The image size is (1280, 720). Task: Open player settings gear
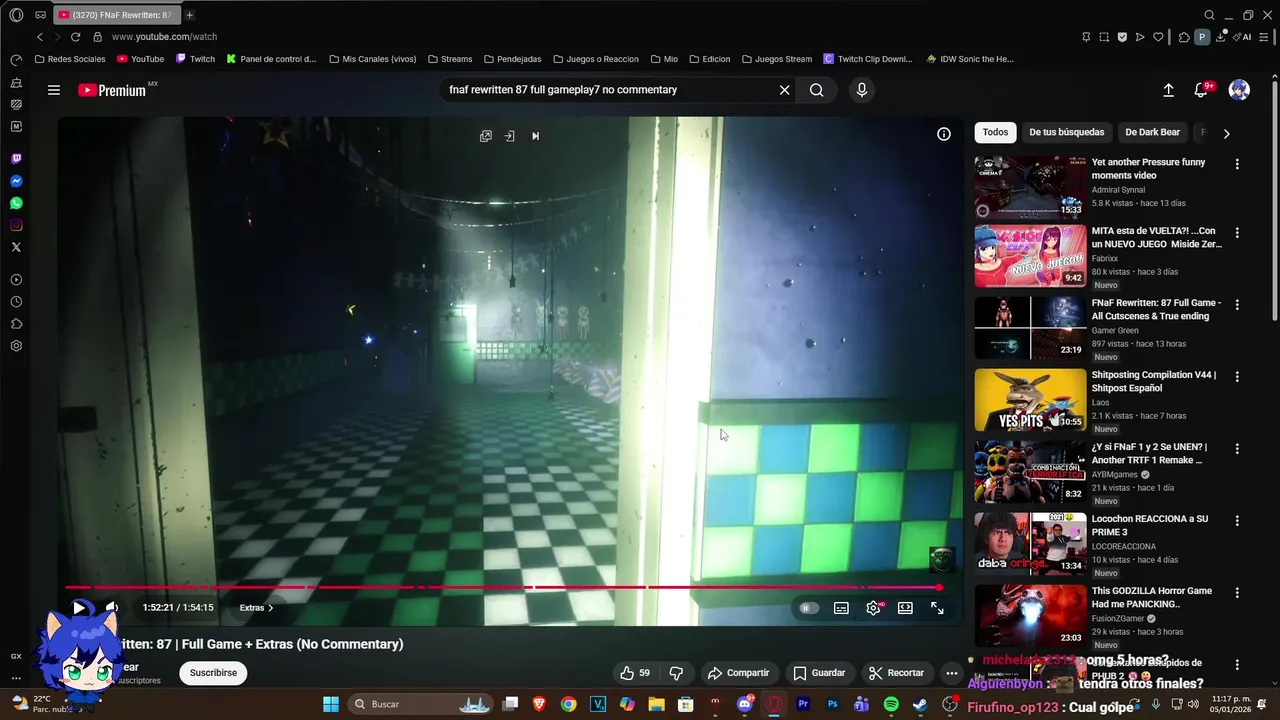(x=873, y=608)
